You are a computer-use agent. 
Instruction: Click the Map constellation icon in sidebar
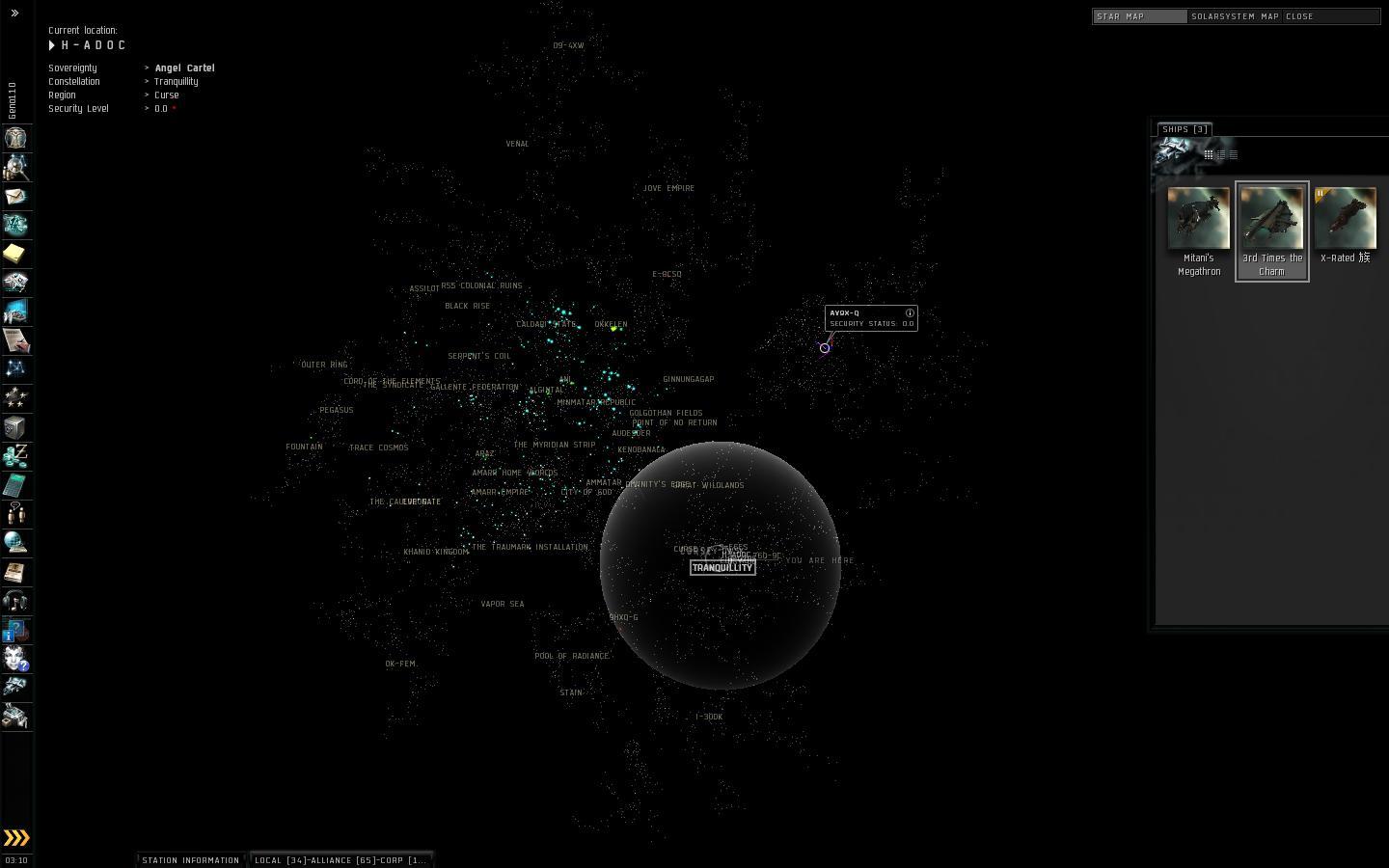coord(15,369)
